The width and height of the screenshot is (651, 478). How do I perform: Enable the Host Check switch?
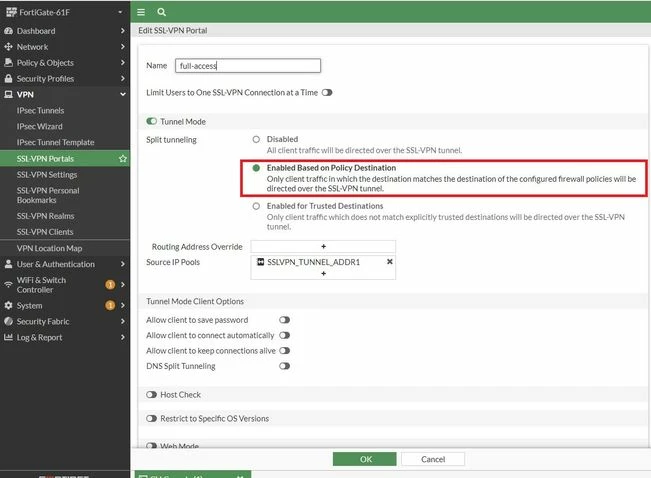pyautogui.click(x=152, y=395)
